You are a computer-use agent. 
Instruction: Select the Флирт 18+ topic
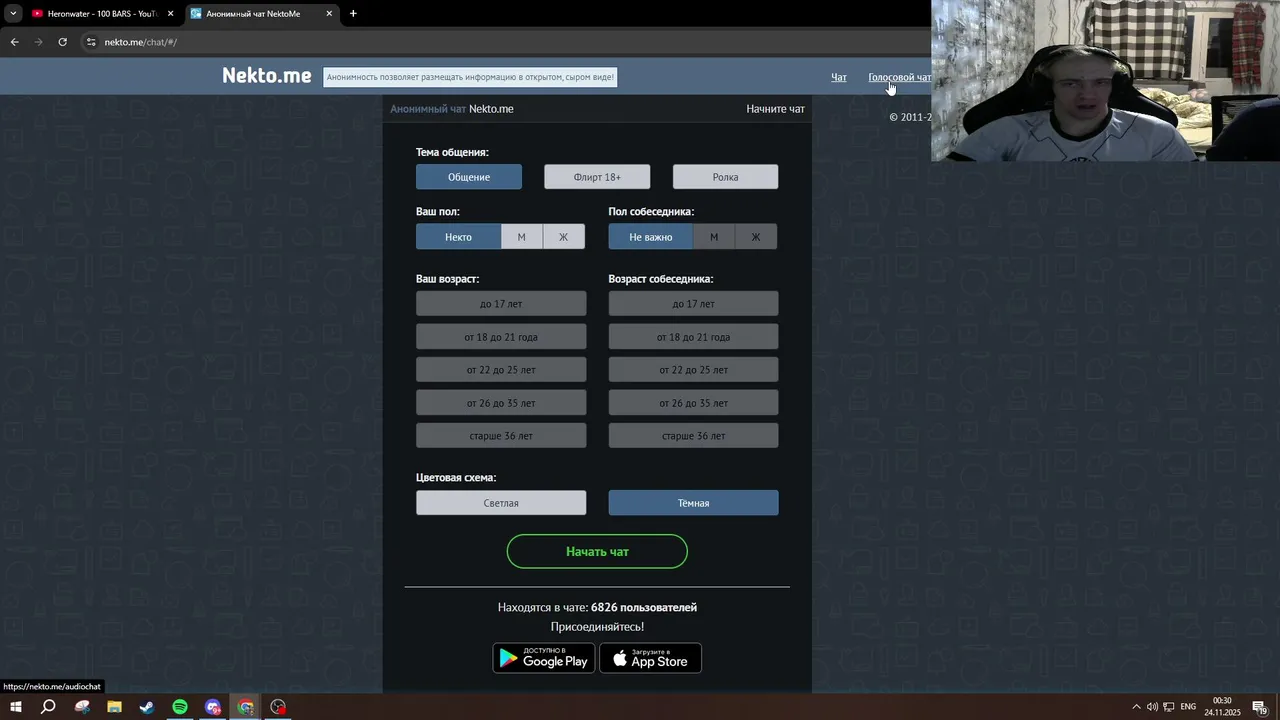click(x=597, y=177)
